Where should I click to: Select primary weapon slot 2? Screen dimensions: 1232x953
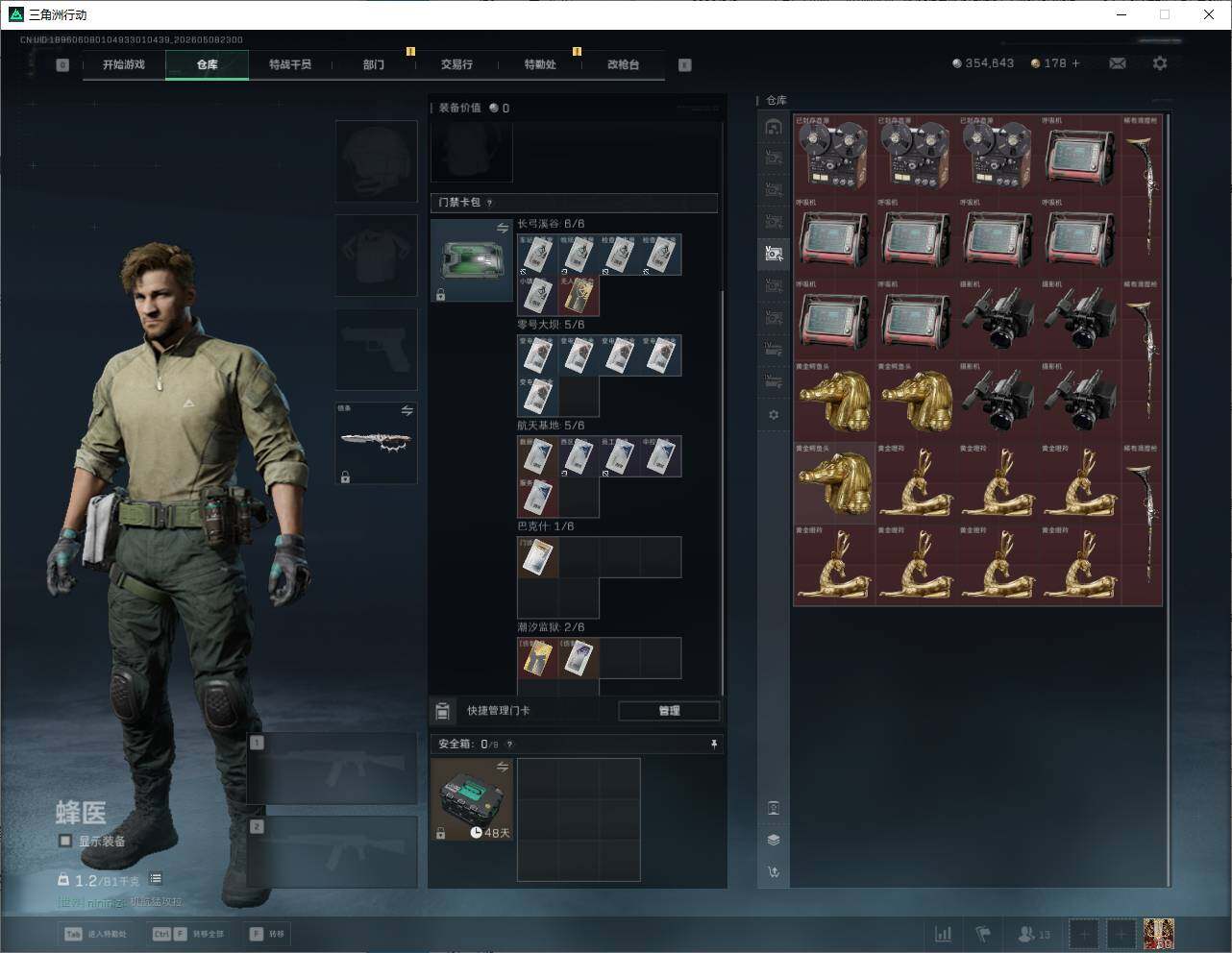pos(333,852)
